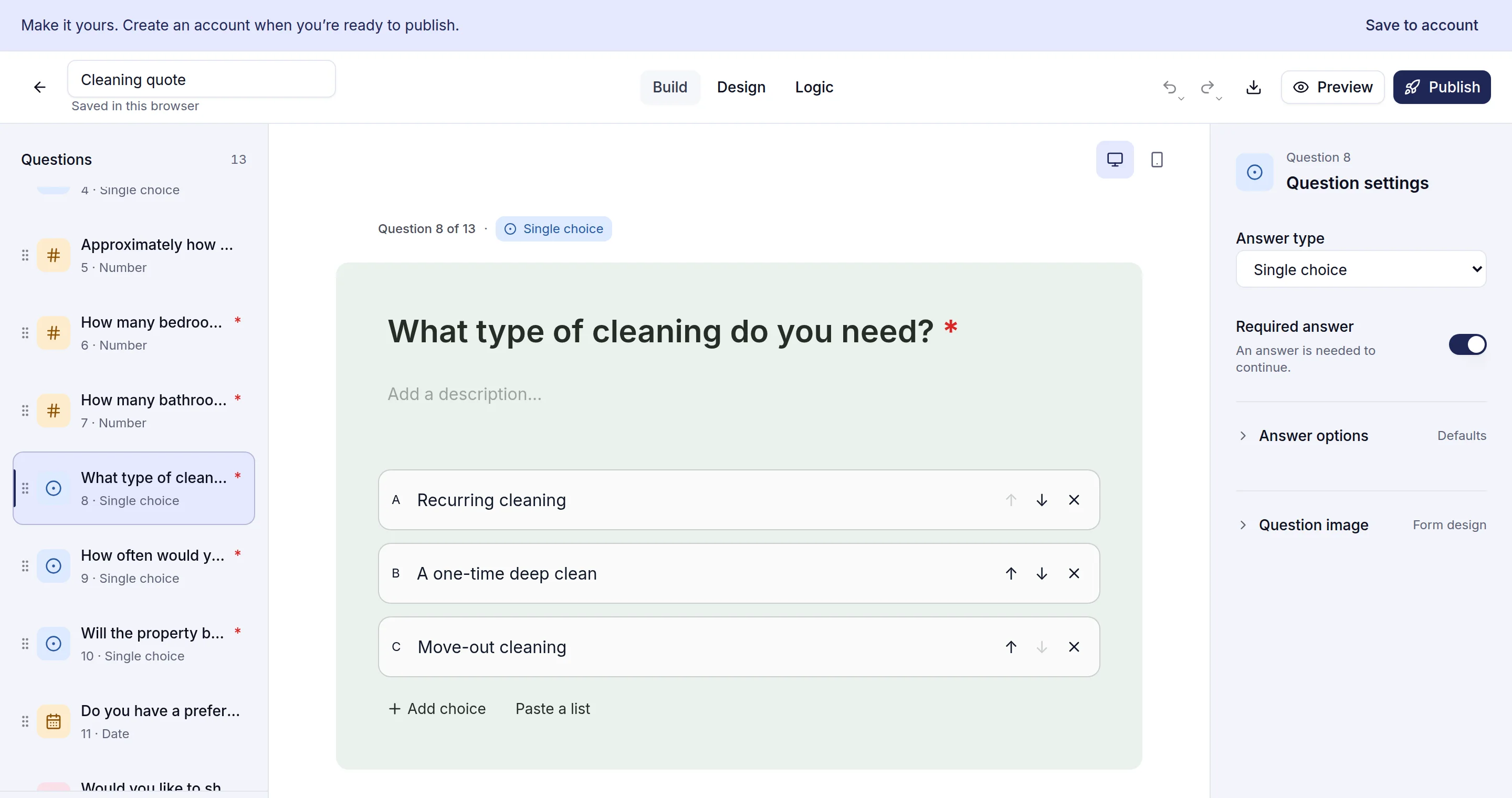This screenshot has width=1512, height=798.
Task: Select question 5 'Approximately how ...'
Action: pos(134,255)
